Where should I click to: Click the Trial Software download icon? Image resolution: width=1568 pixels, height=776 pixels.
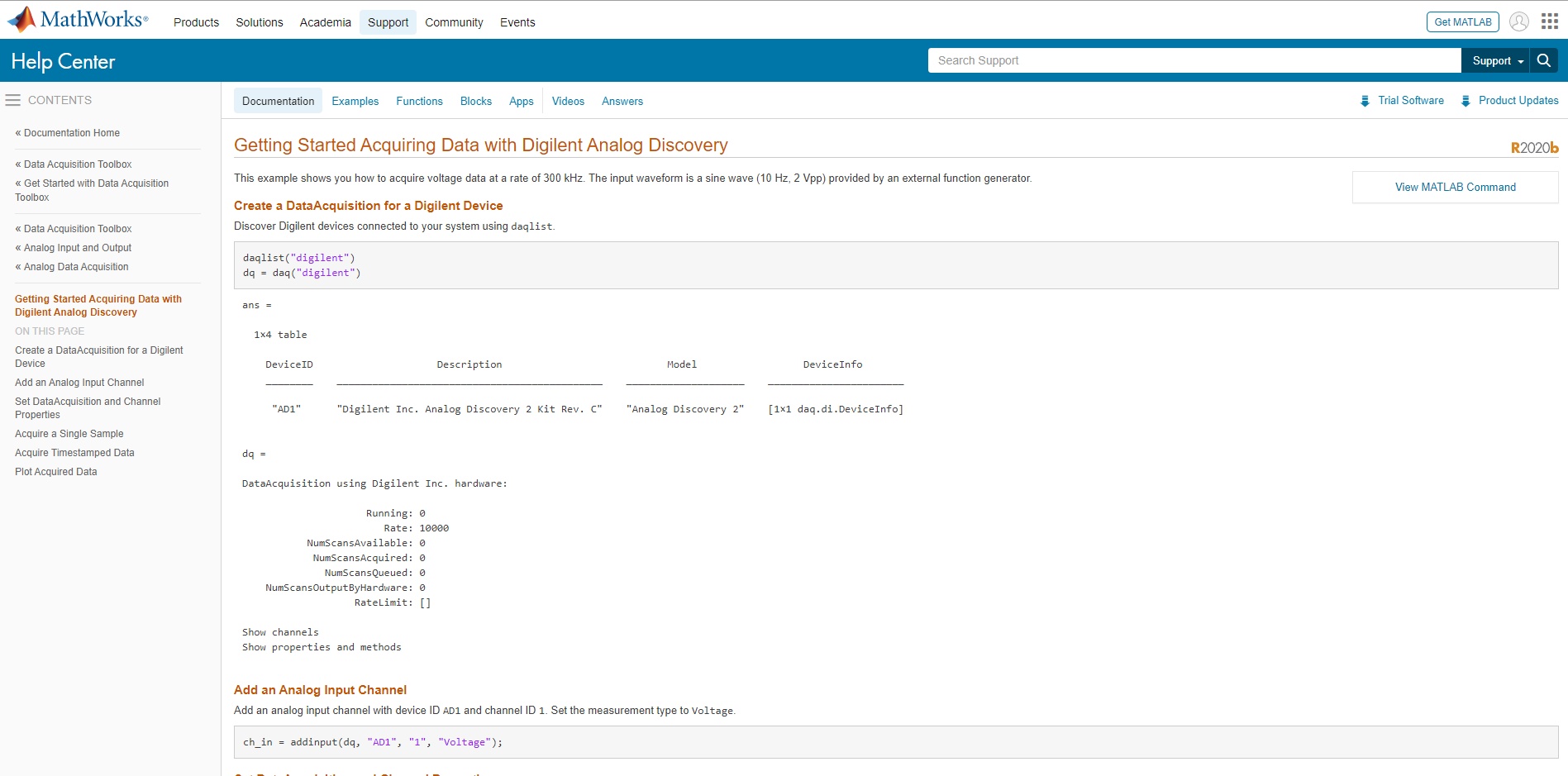click(1365, 101)
